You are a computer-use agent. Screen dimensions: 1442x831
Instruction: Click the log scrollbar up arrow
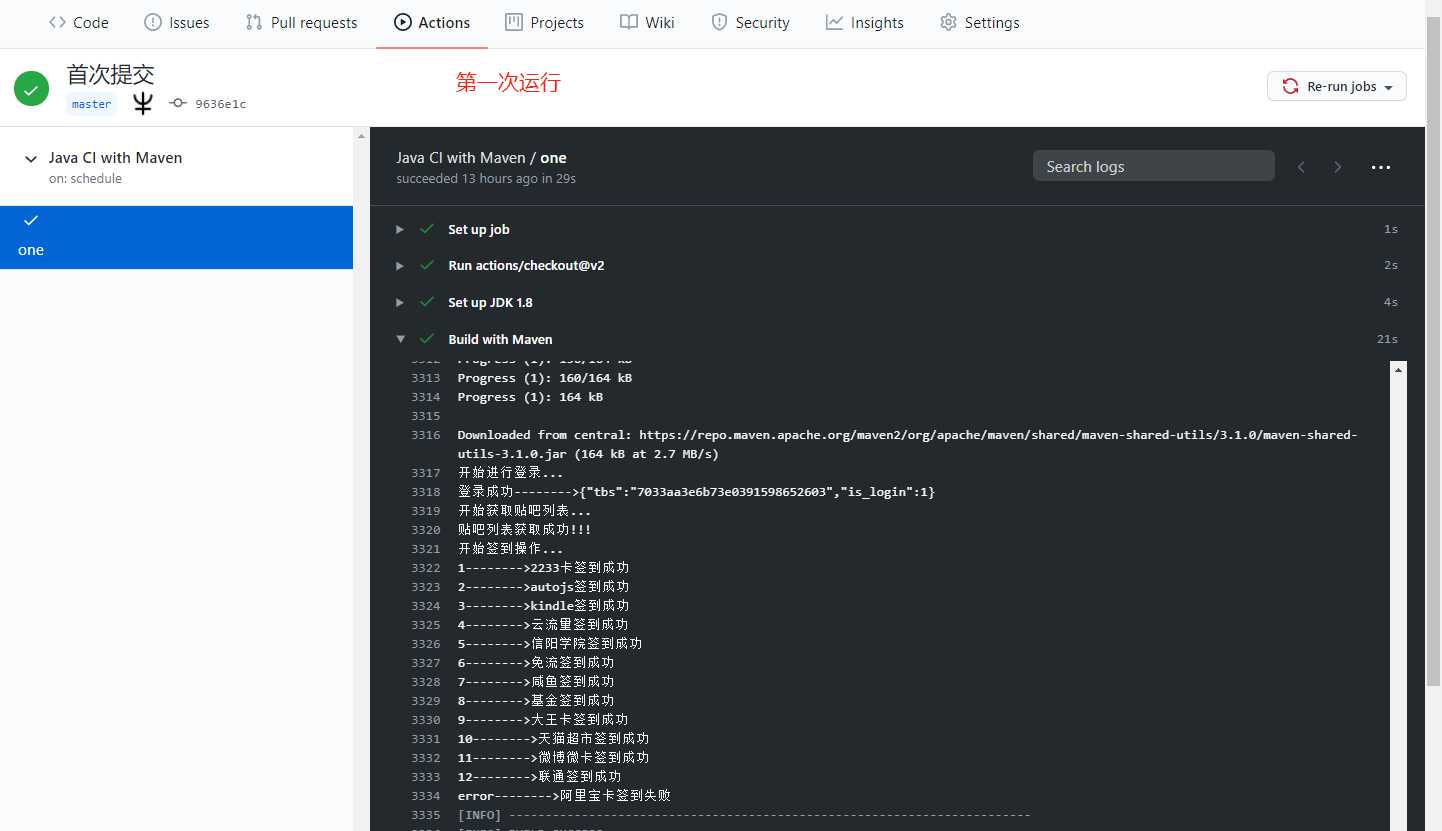(1399, 370)
